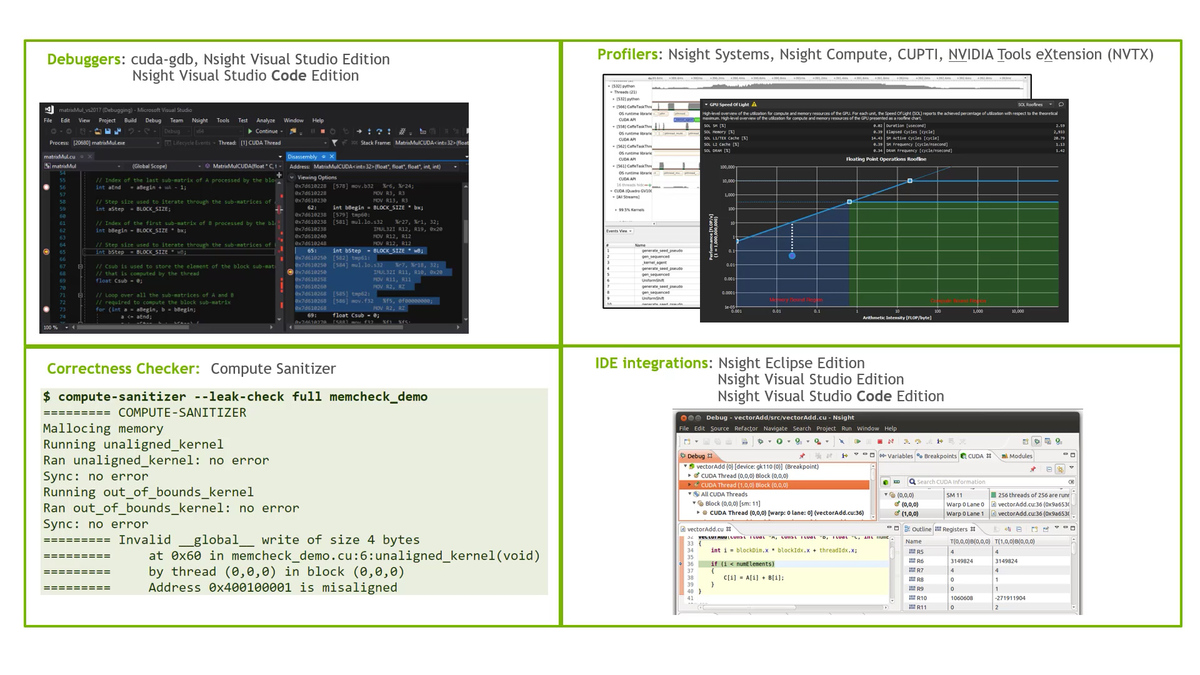Open the Nsight menu in Visual Studio
1200x675 pixels.
199,120
